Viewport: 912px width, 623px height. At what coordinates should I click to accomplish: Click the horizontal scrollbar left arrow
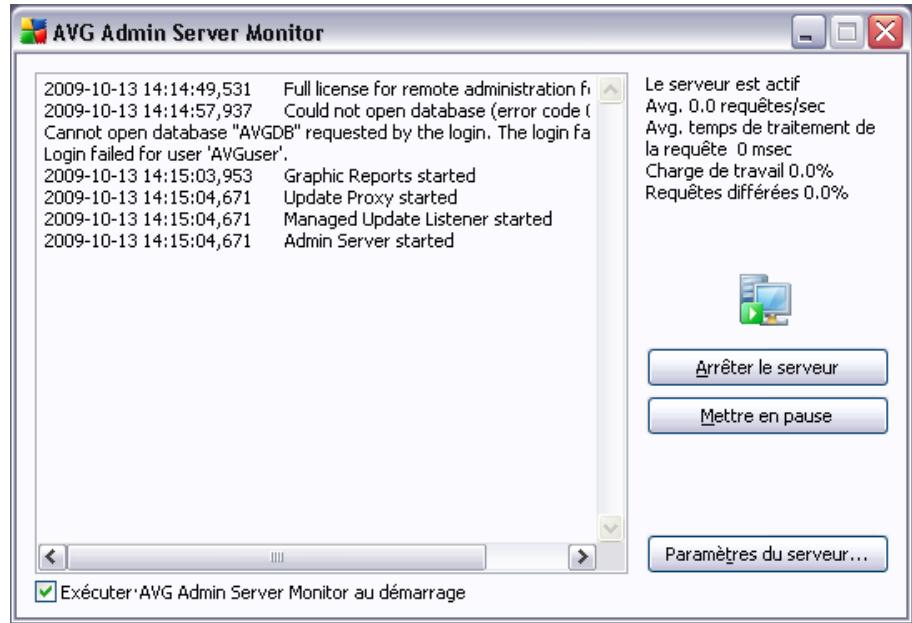pyautogui.click(x=52, y=557)
